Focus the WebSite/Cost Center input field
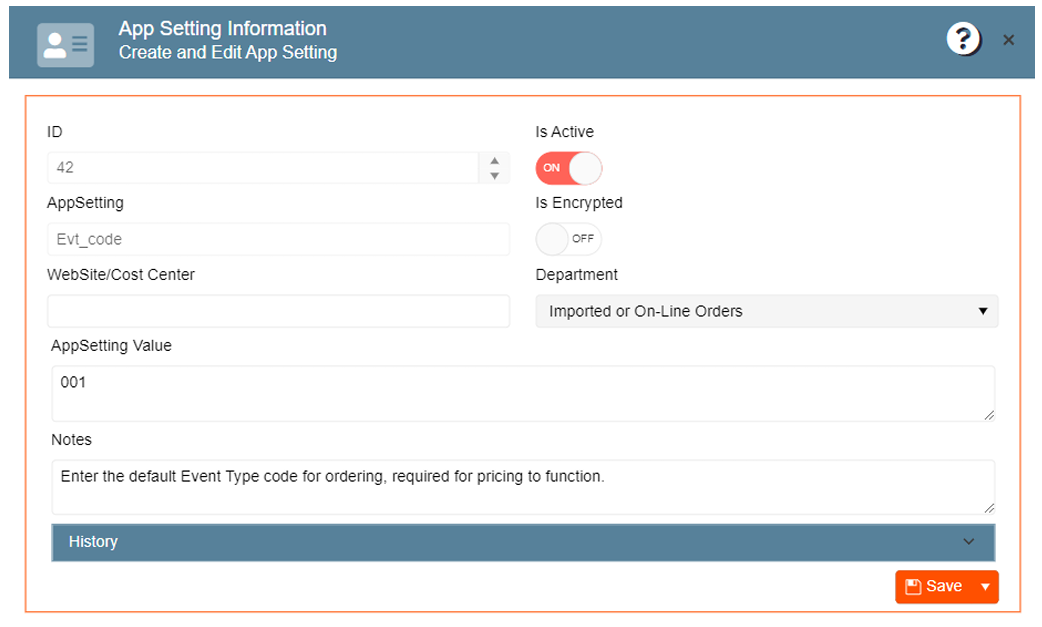The height and width of the screenshot is (627, 1042). coord(277,311)
